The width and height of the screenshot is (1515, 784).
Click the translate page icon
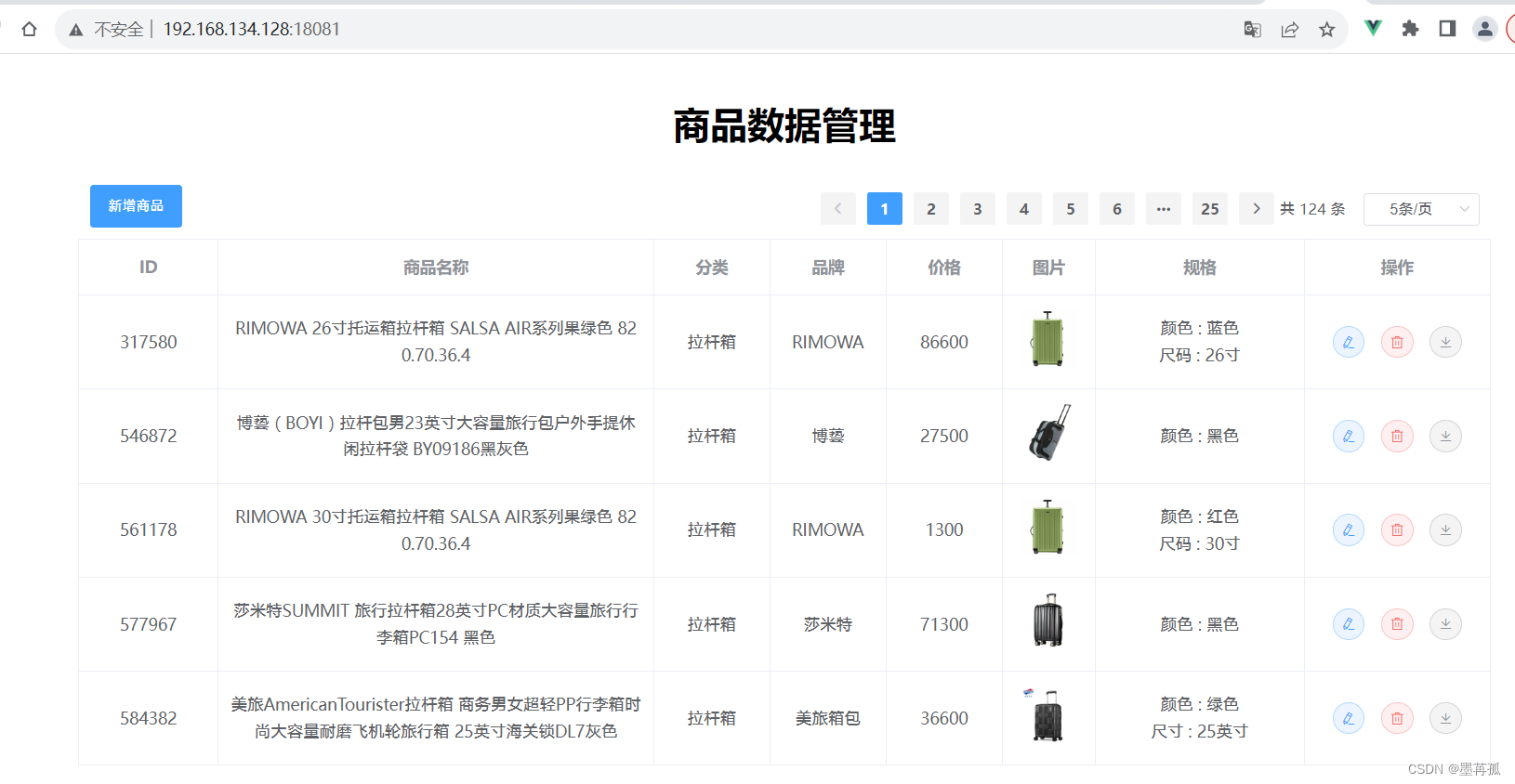1252,29
